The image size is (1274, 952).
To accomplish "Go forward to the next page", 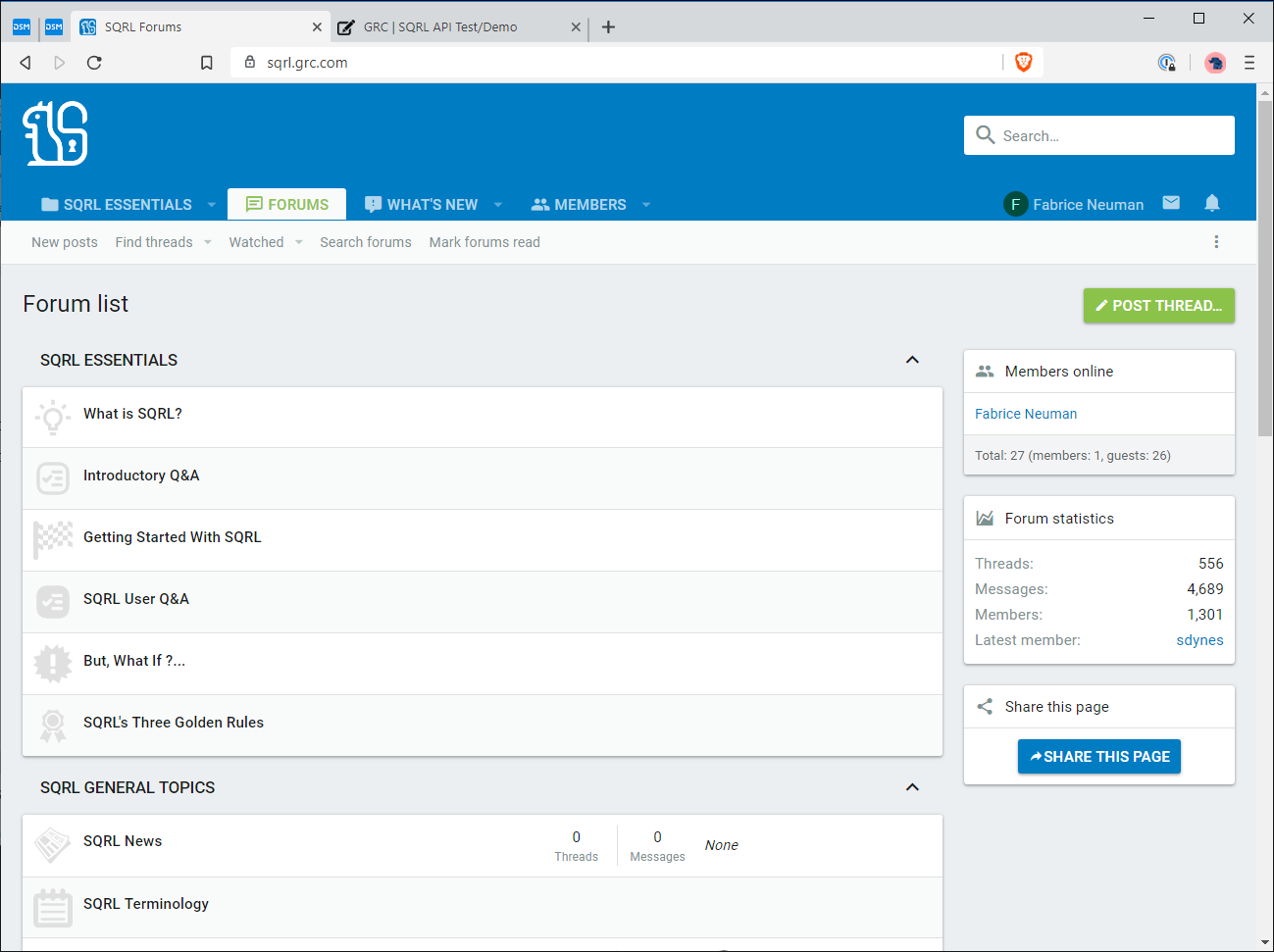I will coord(60,63).
